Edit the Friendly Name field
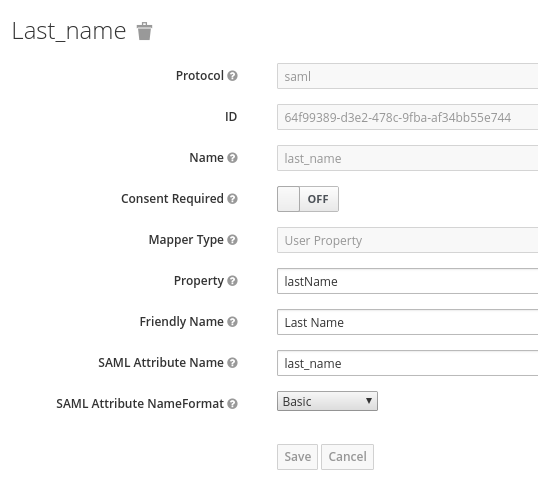 pos(408,322)
